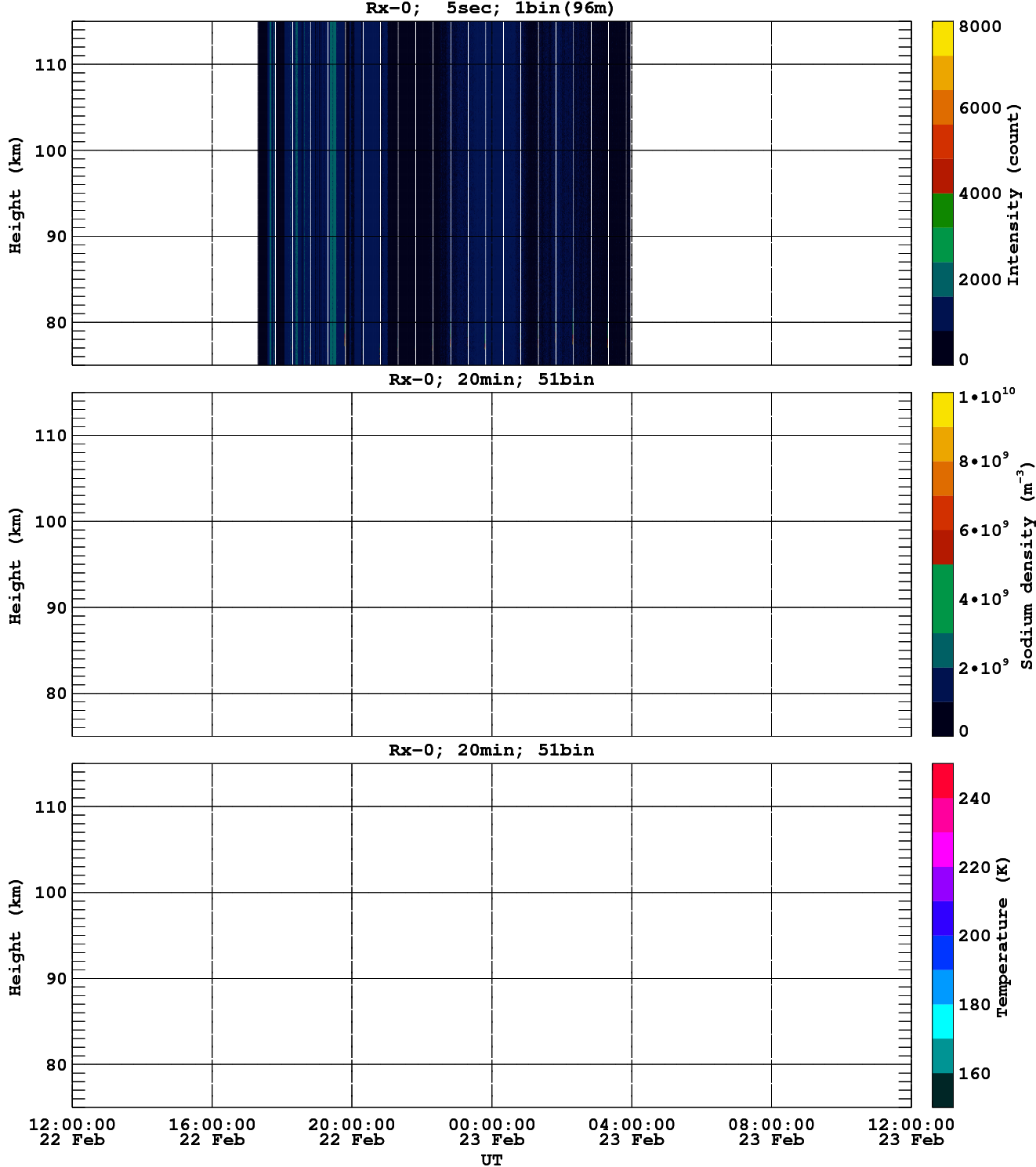The width and height of the screenshot is (1036, 1167).
Task: Click the '2000' intensity colorbar value
Action: click(980, 280)
